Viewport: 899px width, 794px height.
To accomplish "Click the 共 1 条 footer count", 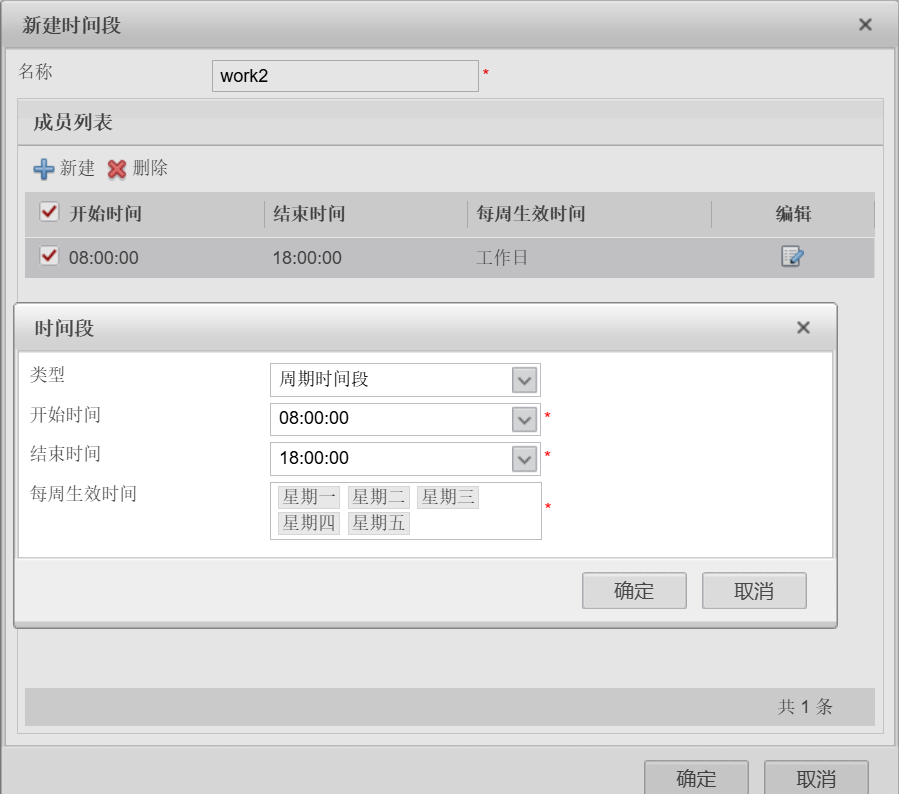I will 805,707.
